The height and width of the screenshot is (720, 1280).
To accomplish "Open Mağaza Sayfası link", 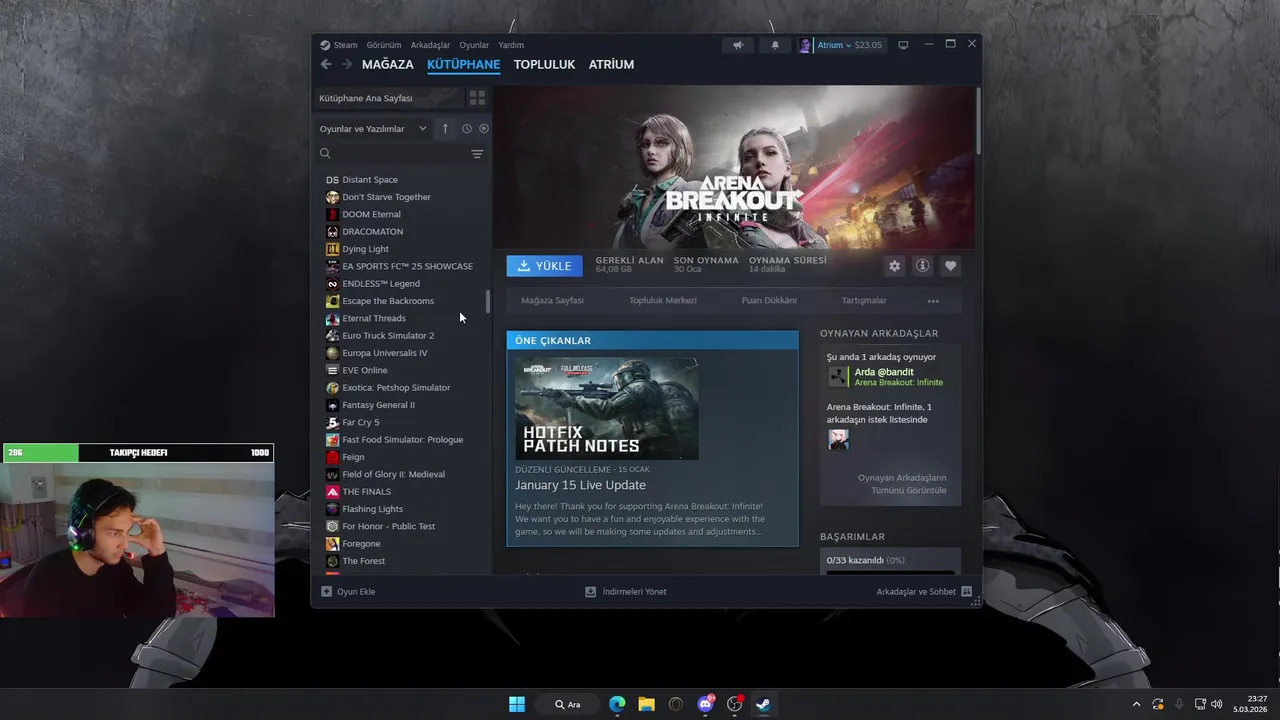I will pyautogui.click(x=552, y=300).
